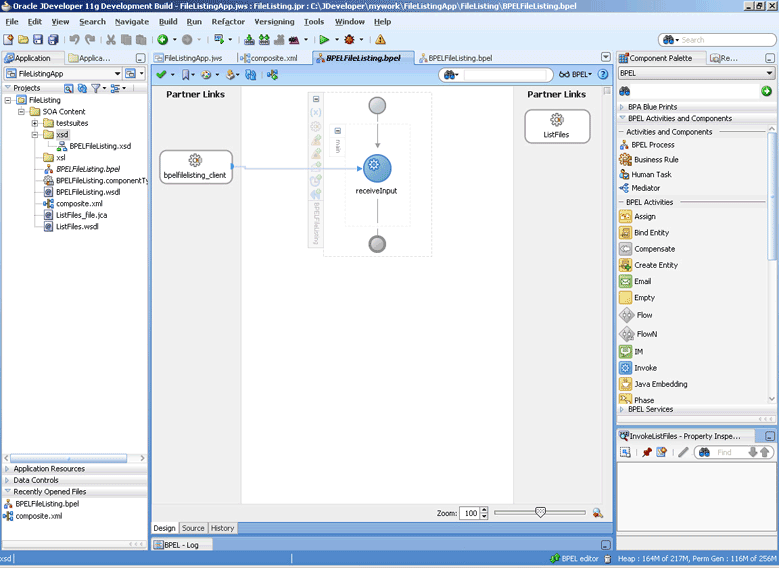The width and height of the screenshot is (779, 568).
Task: Open composite.xml from Recently Opened Files
Action: [x=39, y=516]
